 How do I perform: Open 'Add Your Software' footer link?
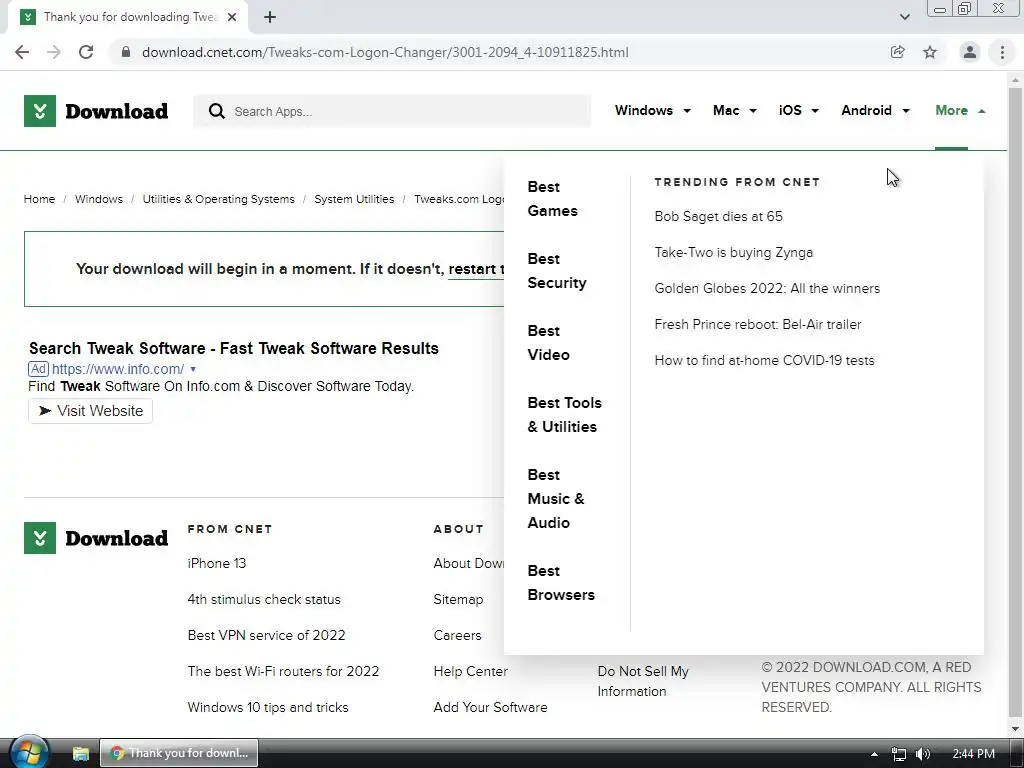tap(490, 707)
